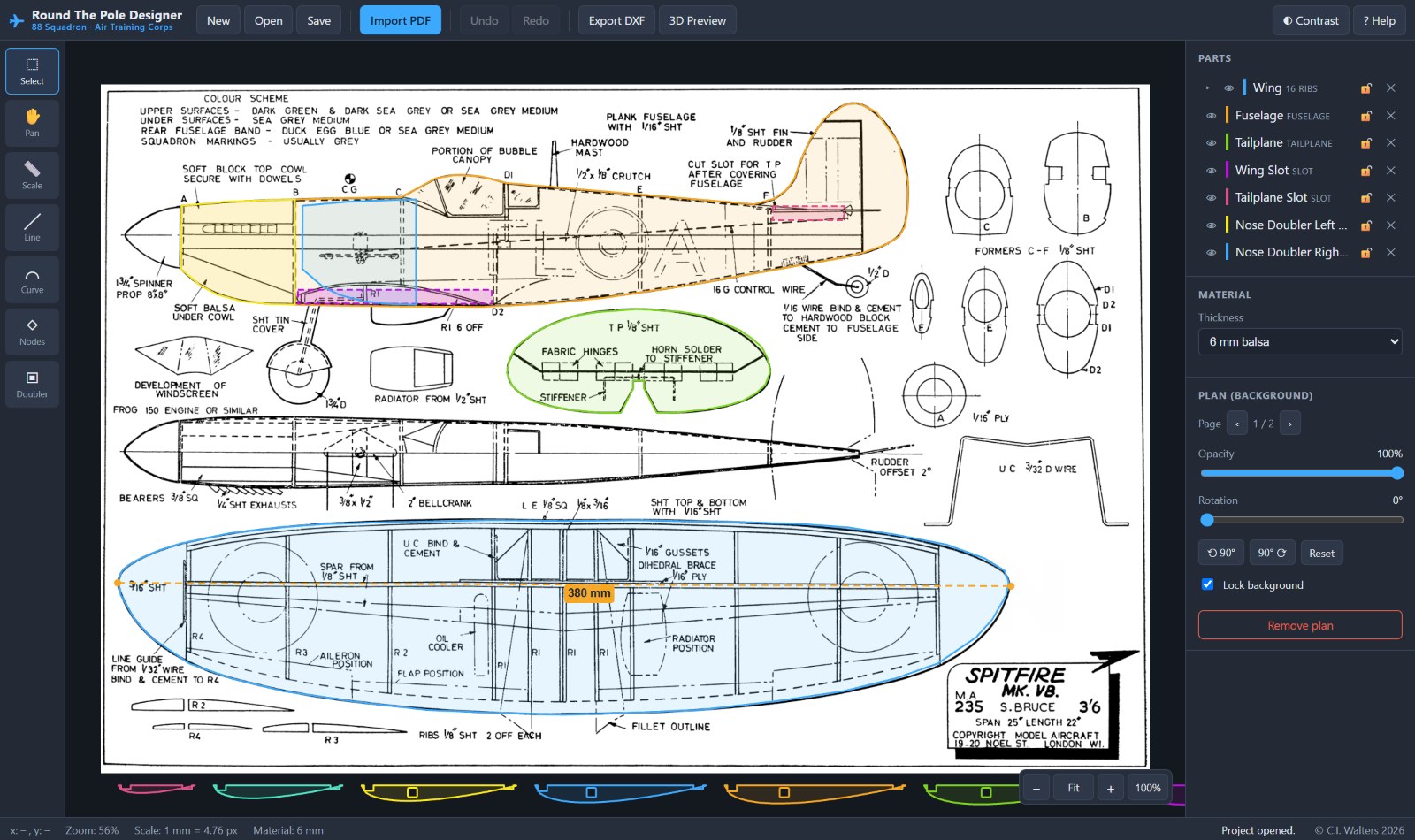Rotate plan 90° counterclockwise

1221,553
